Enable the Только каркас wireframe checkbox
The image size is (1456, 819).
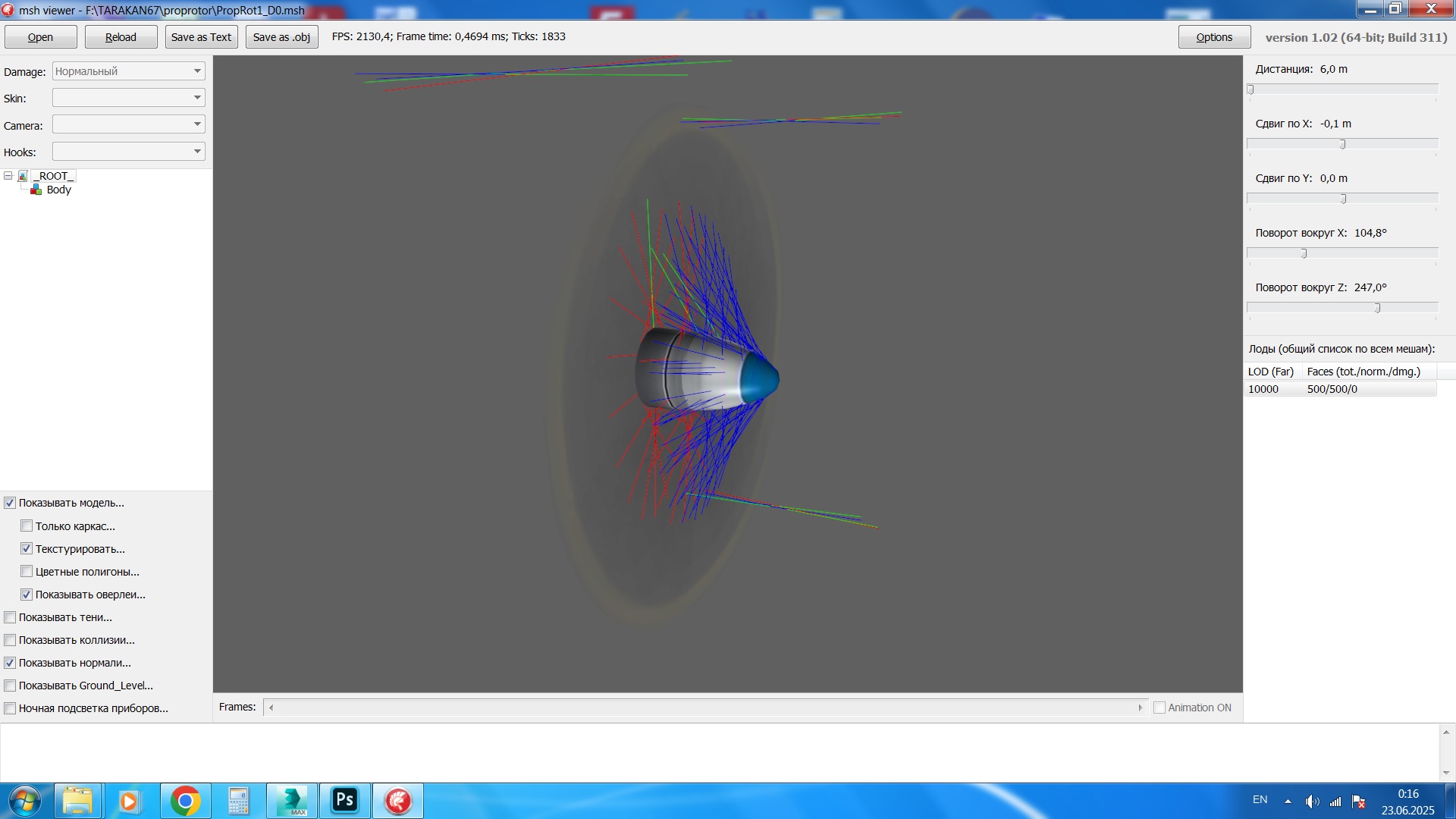(x=27, y=526)
